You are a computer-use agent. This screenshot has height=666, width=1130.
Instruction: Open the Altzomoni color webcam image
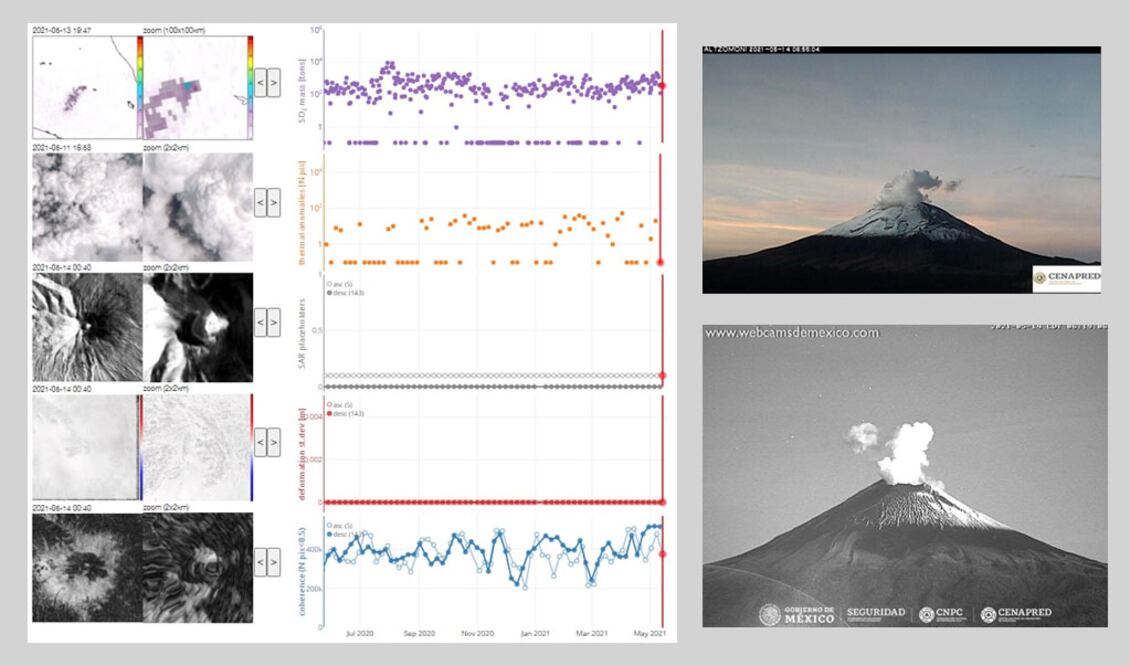901,170
